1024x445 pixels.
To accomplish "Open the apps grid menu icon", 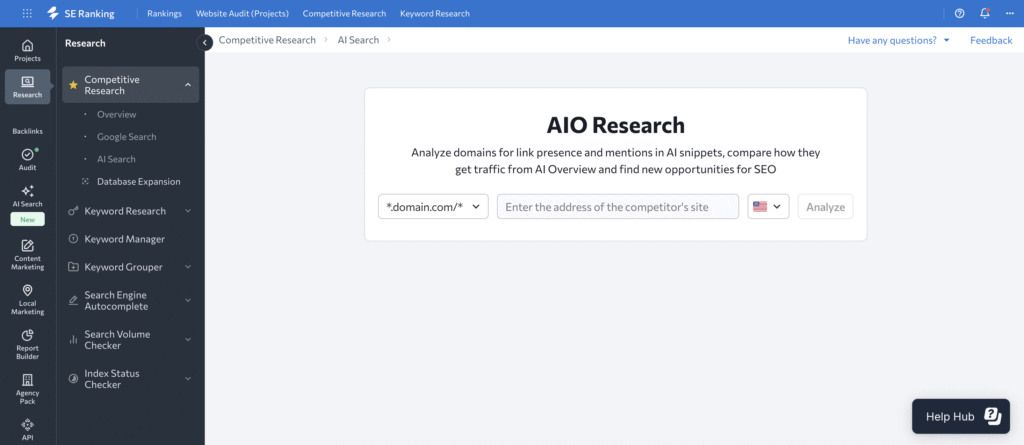I will pyautogui.click(x=27, y=13).
